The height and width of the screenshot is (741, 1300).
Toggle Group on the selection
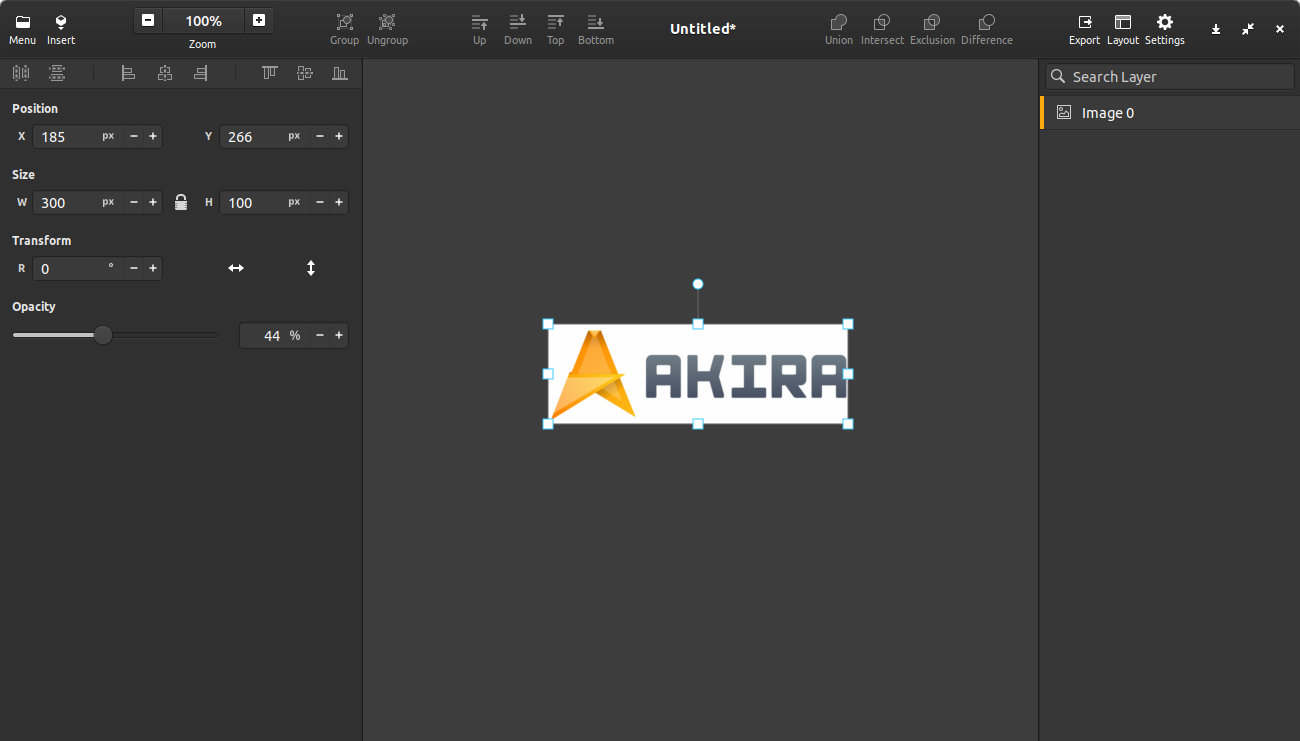coord(344,28)
